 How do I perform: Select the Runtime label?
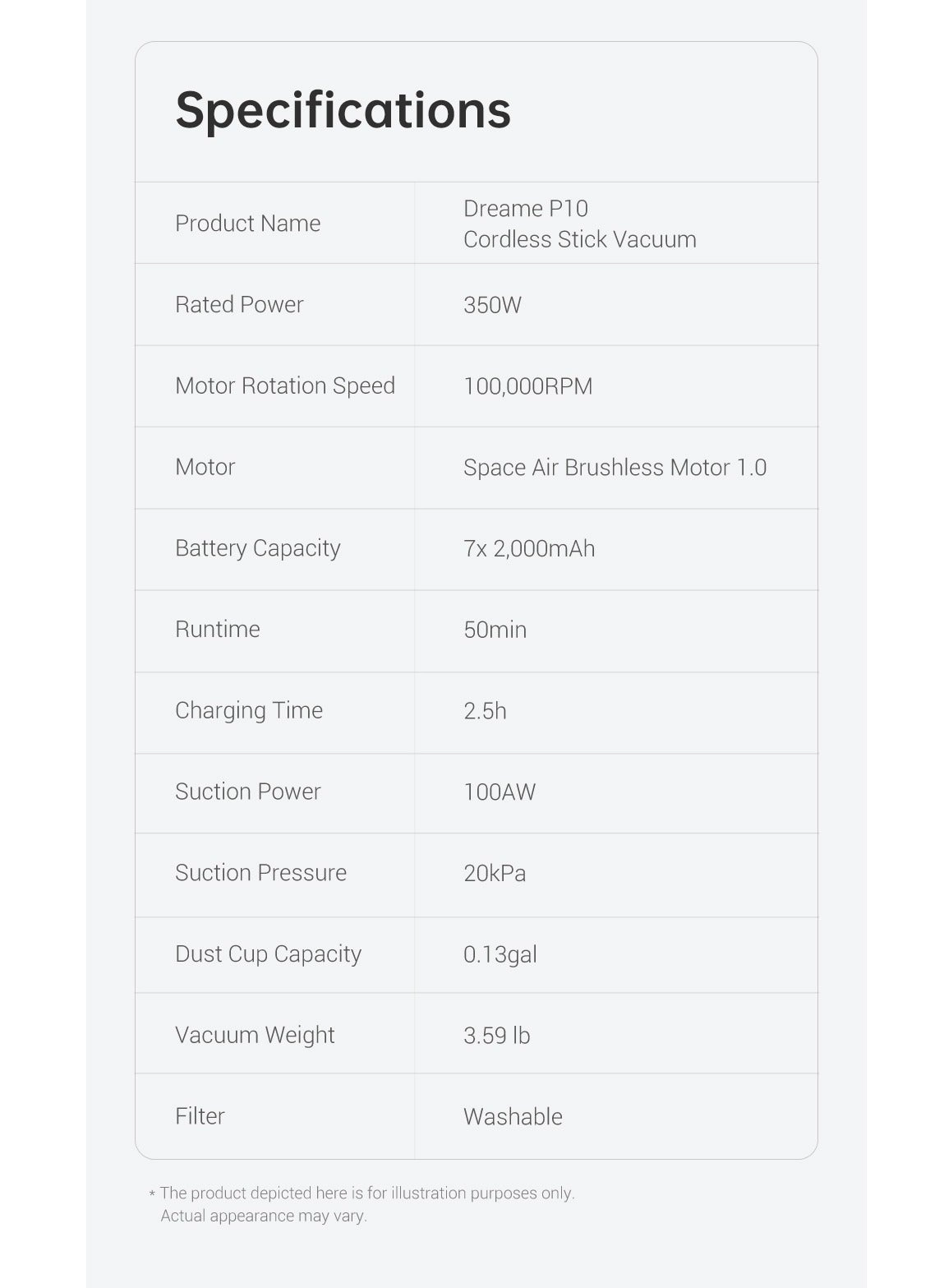coord(217,630)
